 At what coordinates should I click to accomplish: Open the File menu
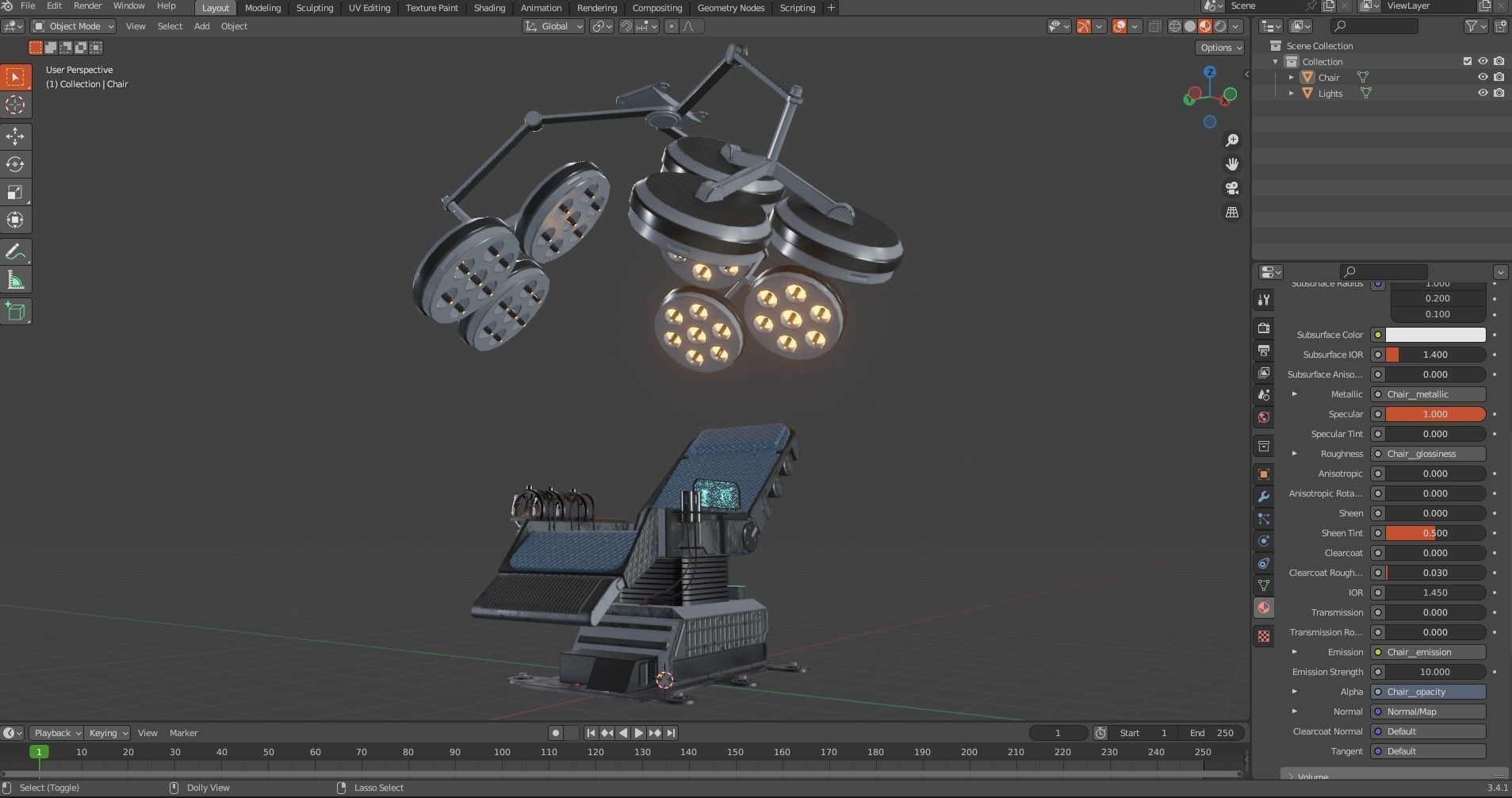click(x=28, y=6)
